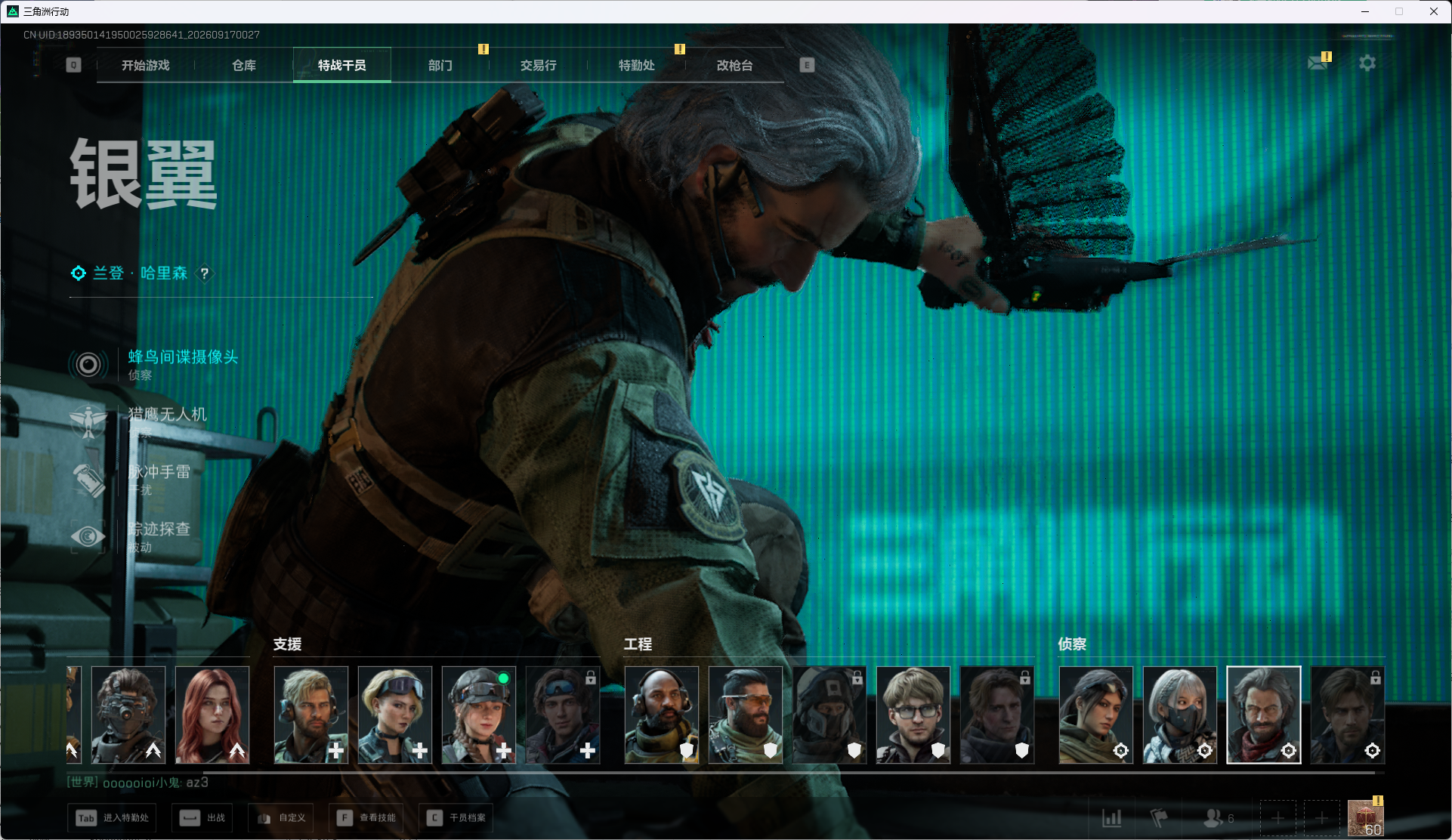
Task: Click the second empty squad slot plus
Action: 1322,818
